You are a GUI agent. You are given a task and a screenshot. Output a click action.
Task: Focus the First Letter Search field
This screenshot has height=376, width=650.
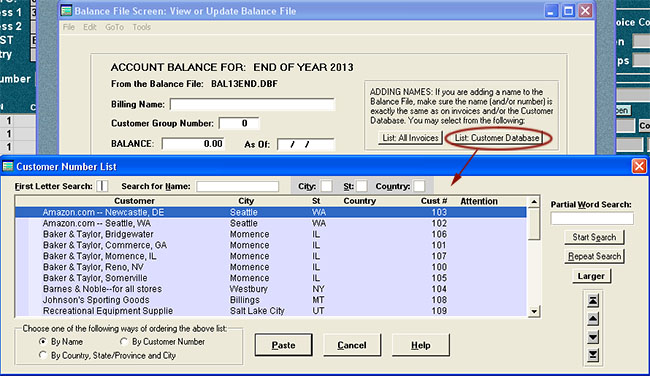pyautogui.click(x=102, y=186)
